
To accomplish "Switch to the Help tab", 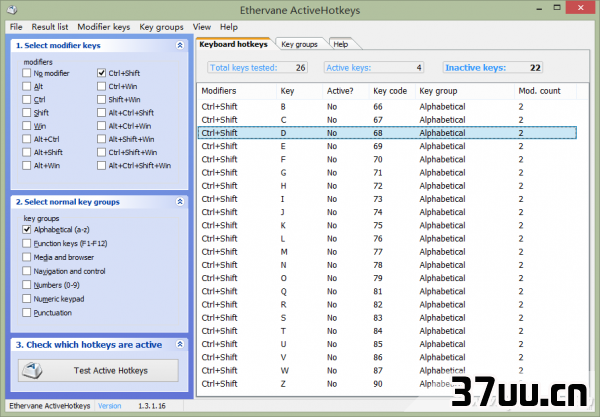I will click(x=341, y=44).
